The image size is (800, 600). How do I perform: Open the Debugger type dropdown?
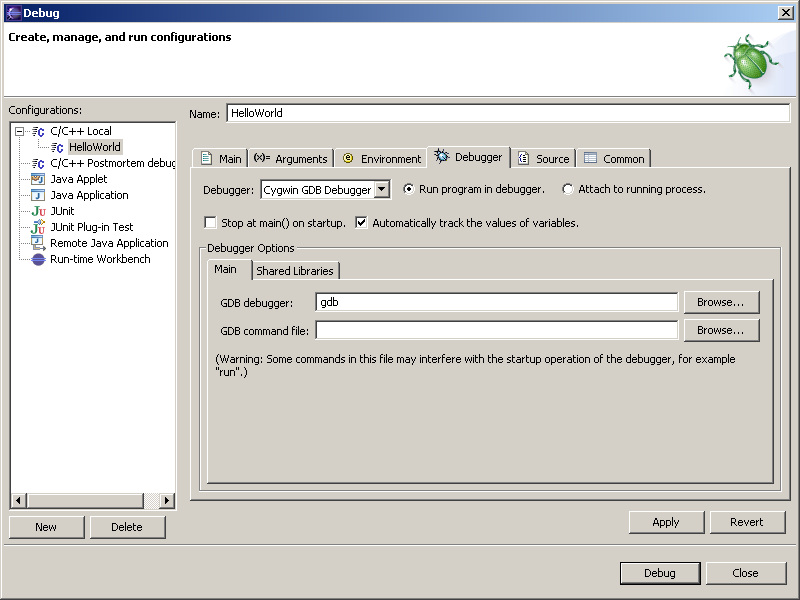[381, 190]
